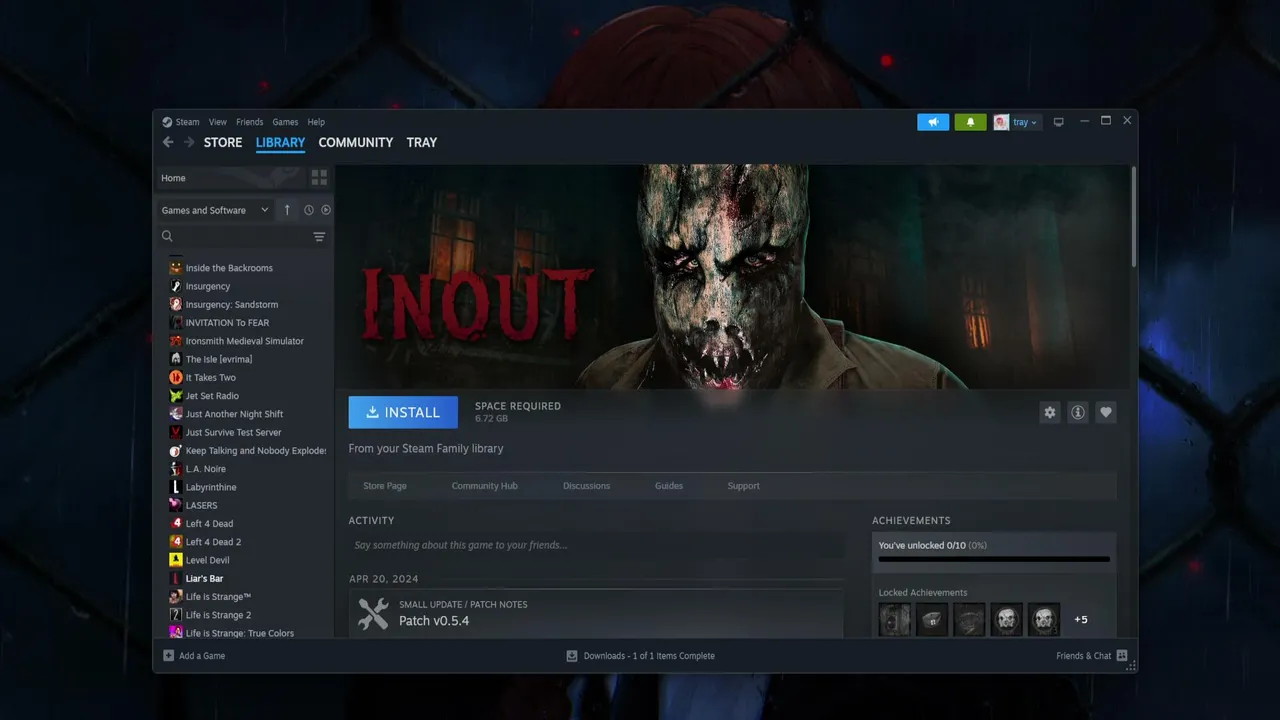Open Friends & Chat icon

(1122, 656)
